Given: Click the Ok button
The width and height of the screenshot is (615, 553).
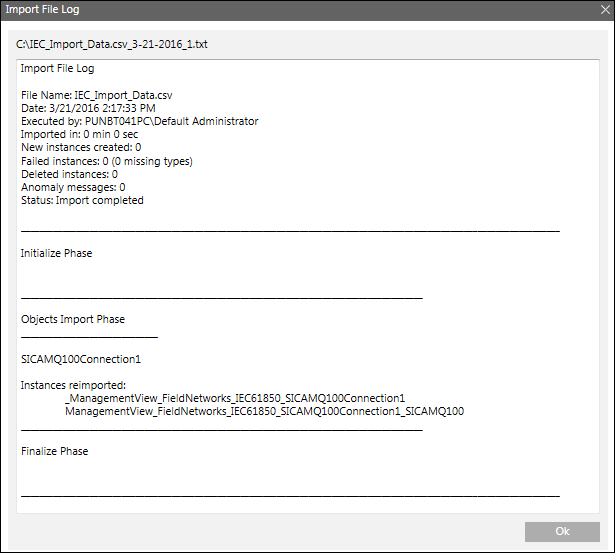Looking at the screenshot, I should pos(562,531).
